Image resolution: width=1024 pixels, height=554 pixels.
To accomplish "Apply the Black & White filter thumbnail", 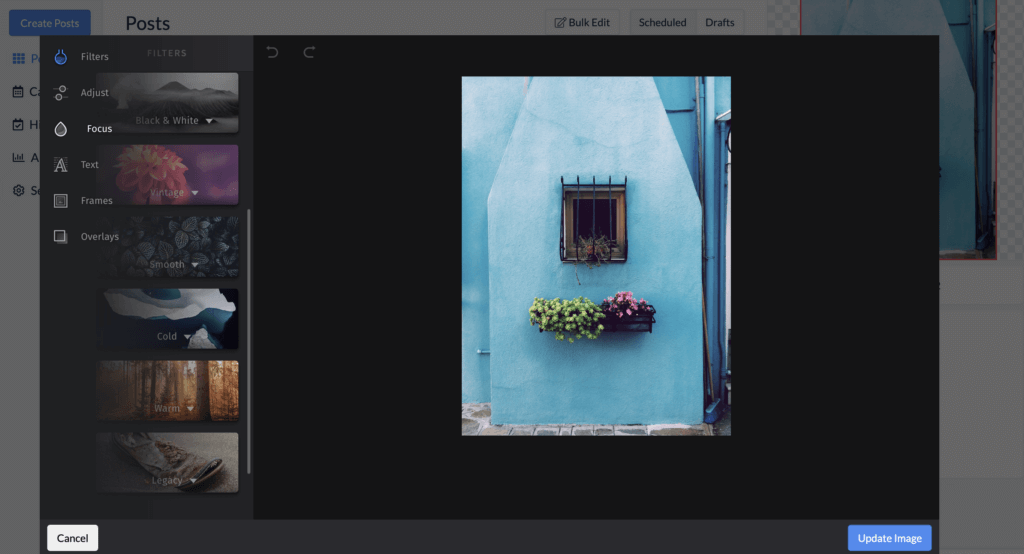I will 167,103.
